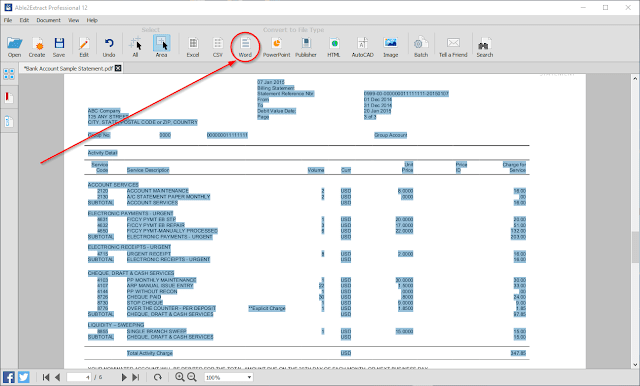Open the Edit menu
640x386 pixels.
click(x=24, y=20)
